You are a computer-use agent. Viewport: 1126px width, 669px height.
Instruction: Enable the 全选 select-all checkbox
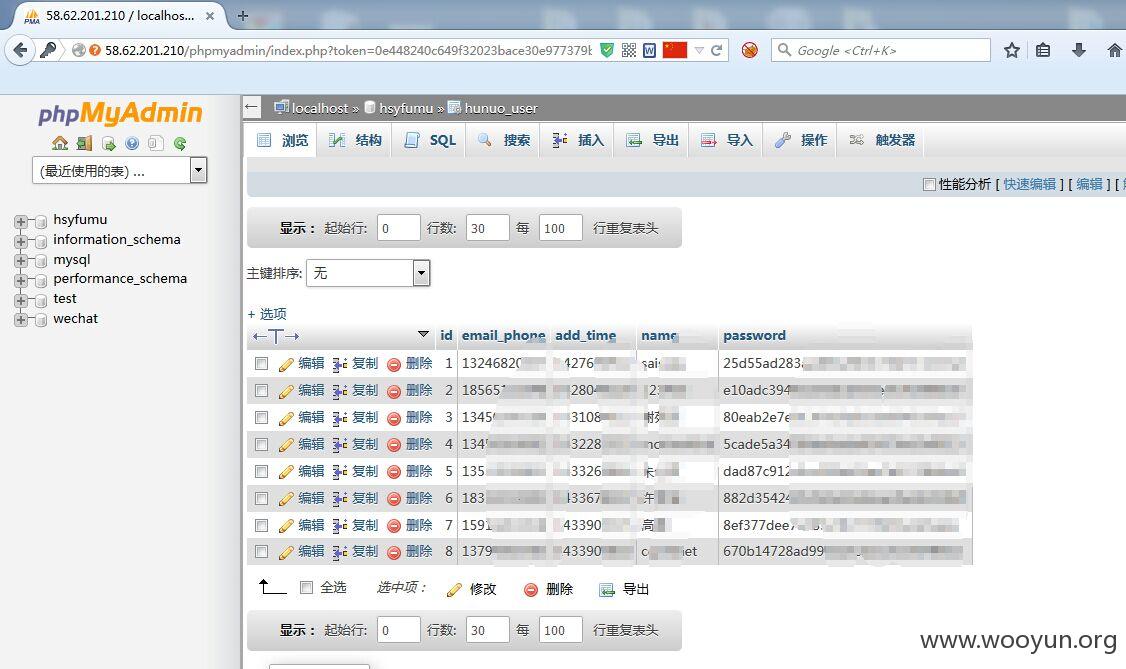(x=307, y=587)
